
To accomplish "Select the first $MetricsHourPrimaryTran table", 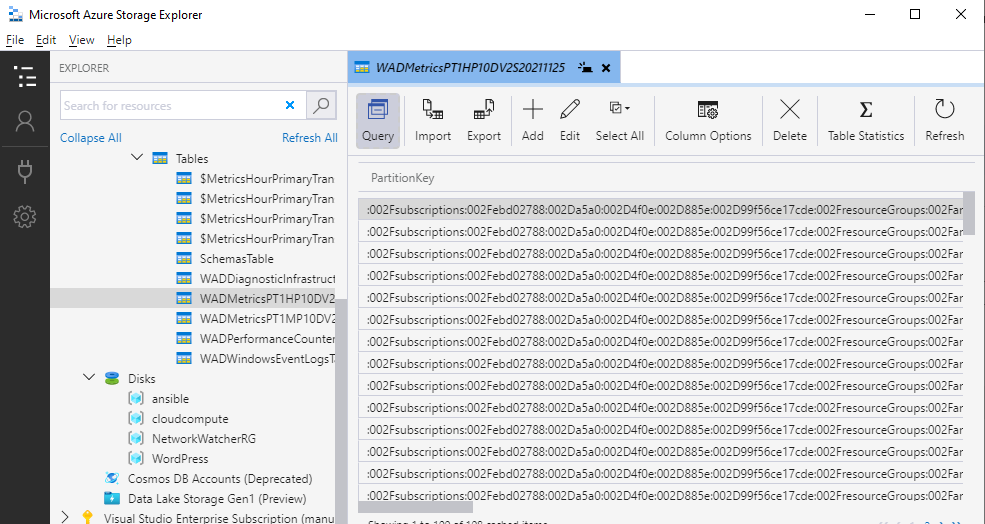I will click(x=267, y=179).
